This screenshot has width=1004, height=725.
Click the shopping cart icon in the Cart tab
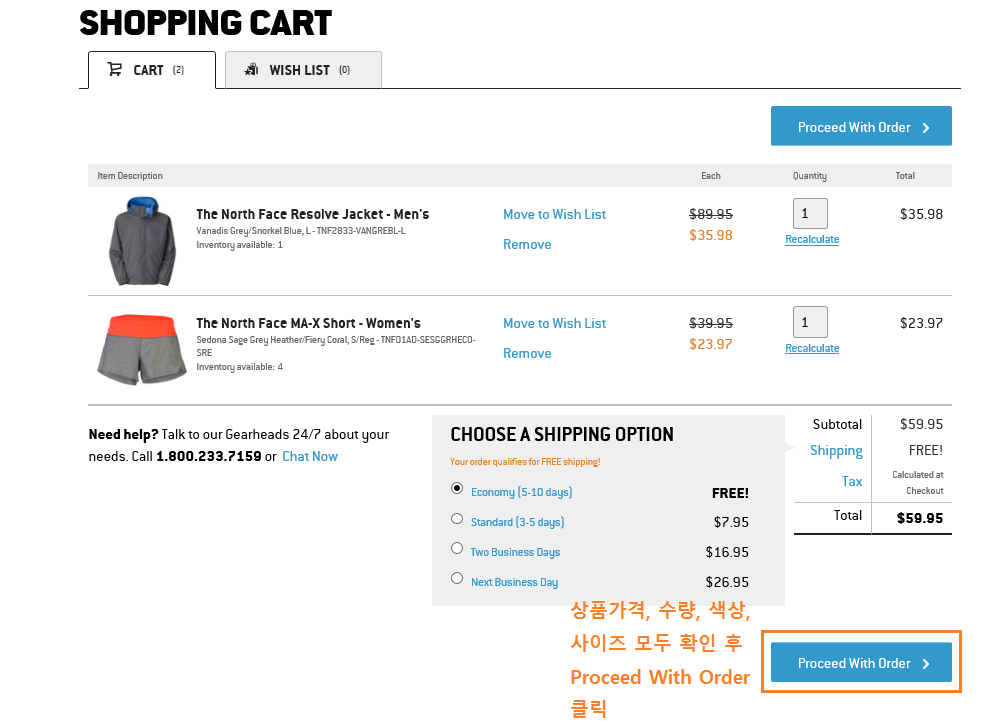click(x=115, y=69)
